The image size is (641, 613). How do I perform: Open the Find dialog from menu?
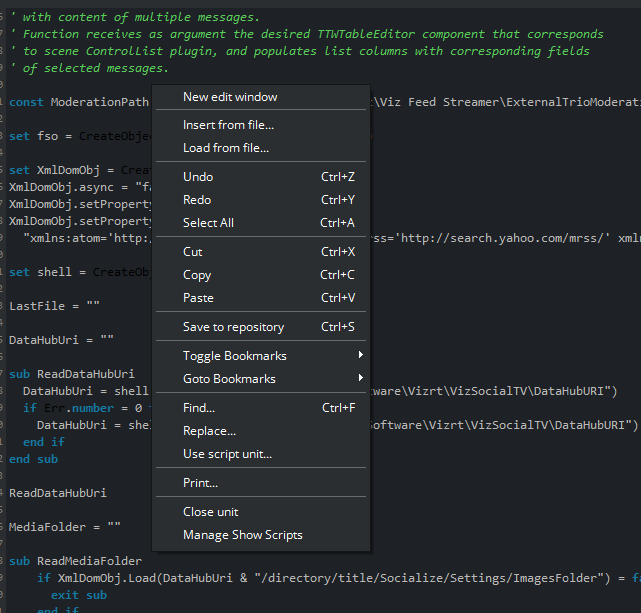(x=199, y=408)
